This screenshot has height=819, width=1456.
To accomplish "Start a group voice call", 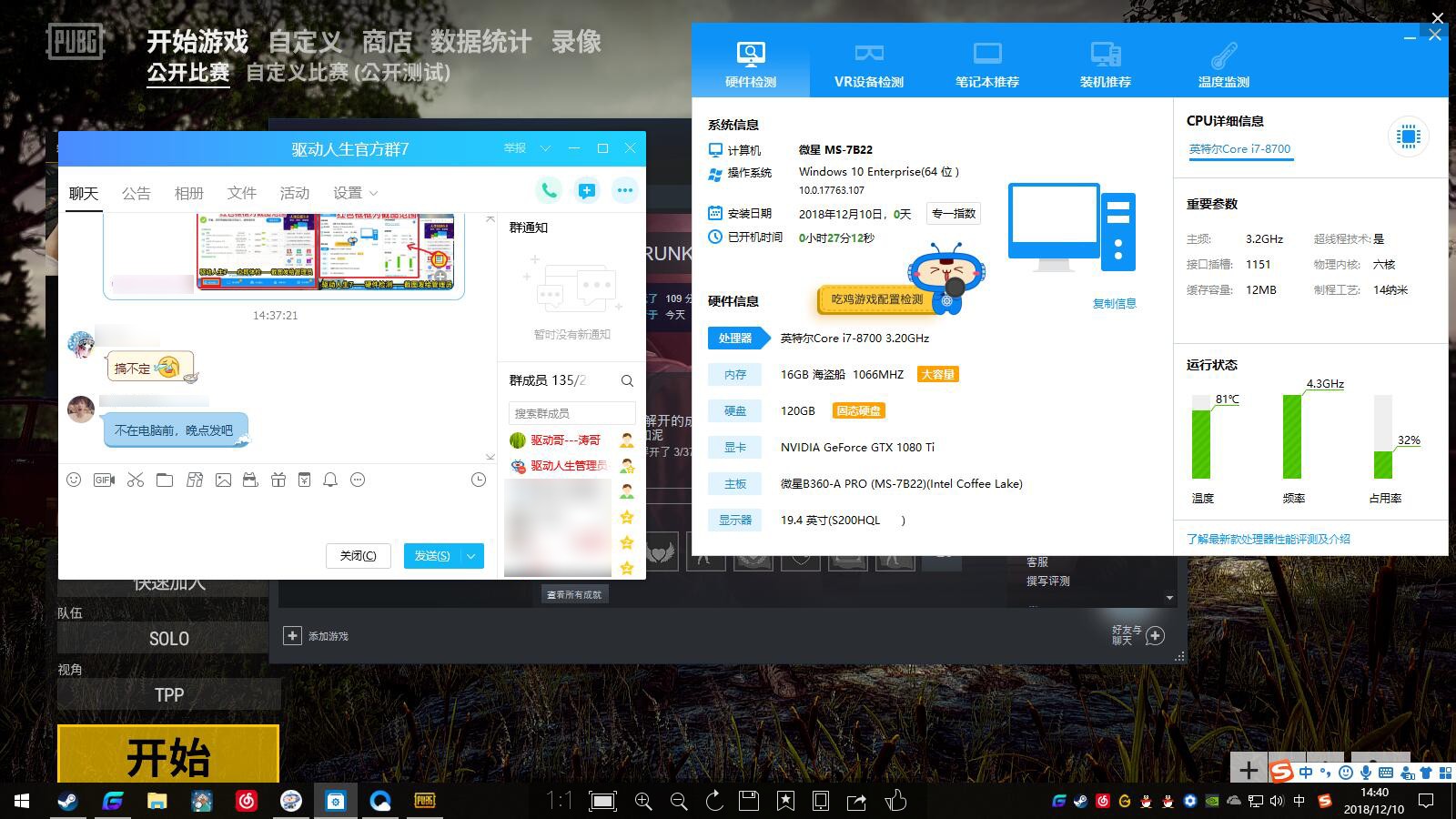I will 549,190.
